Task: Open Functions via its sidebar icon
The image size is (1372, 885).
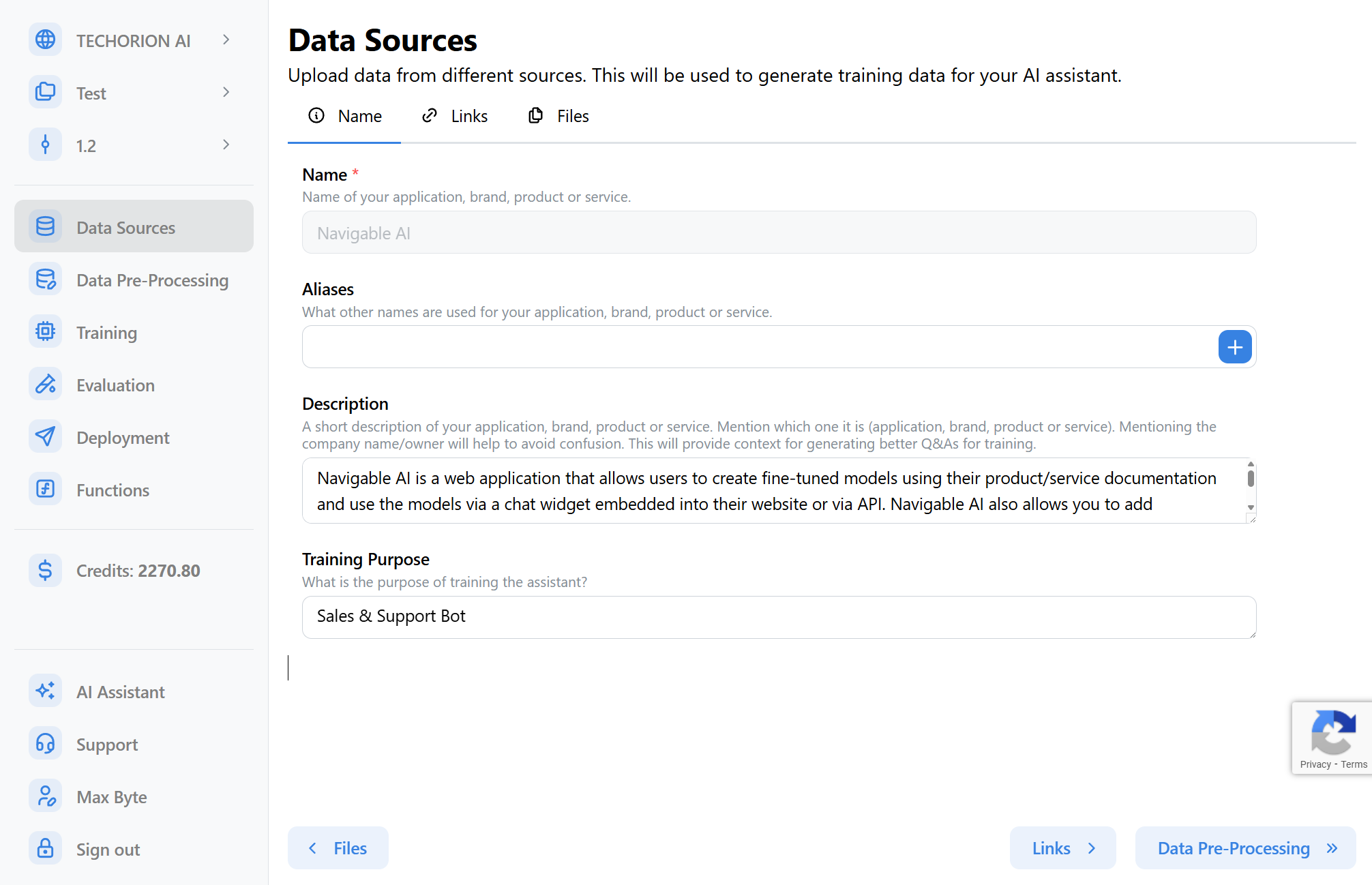Action: pyautogui.click(x=45, y=490)
